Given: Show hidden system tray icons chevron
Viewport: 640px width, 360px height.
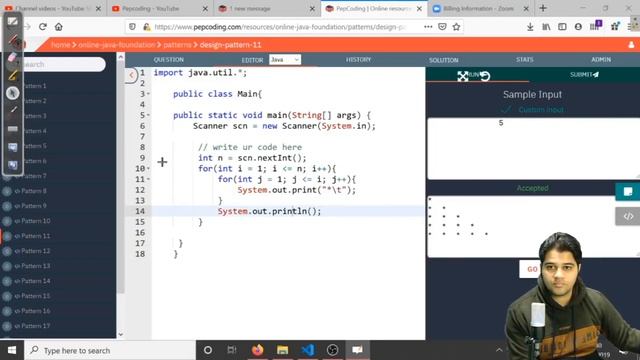Looking at the screenshot, I should pos(499,350).
